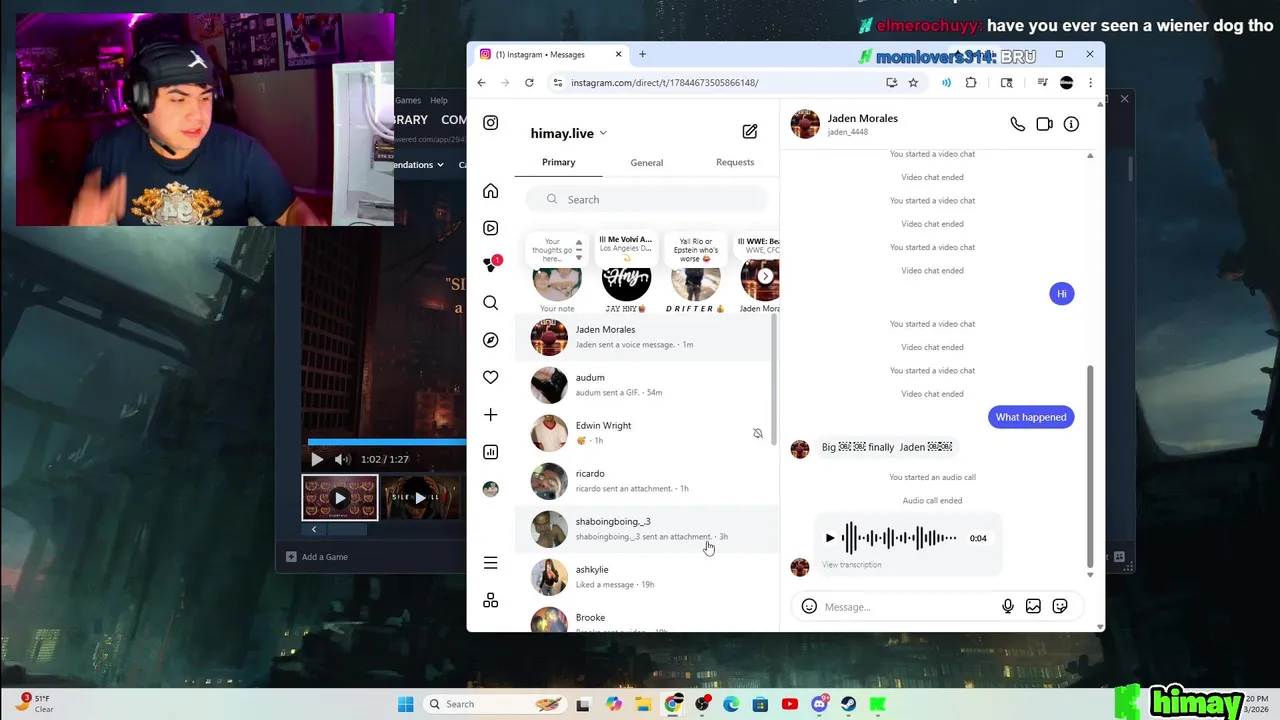1280x720 pixels.
Task: Attach a photo using image icon
Action: [1033, 606]
